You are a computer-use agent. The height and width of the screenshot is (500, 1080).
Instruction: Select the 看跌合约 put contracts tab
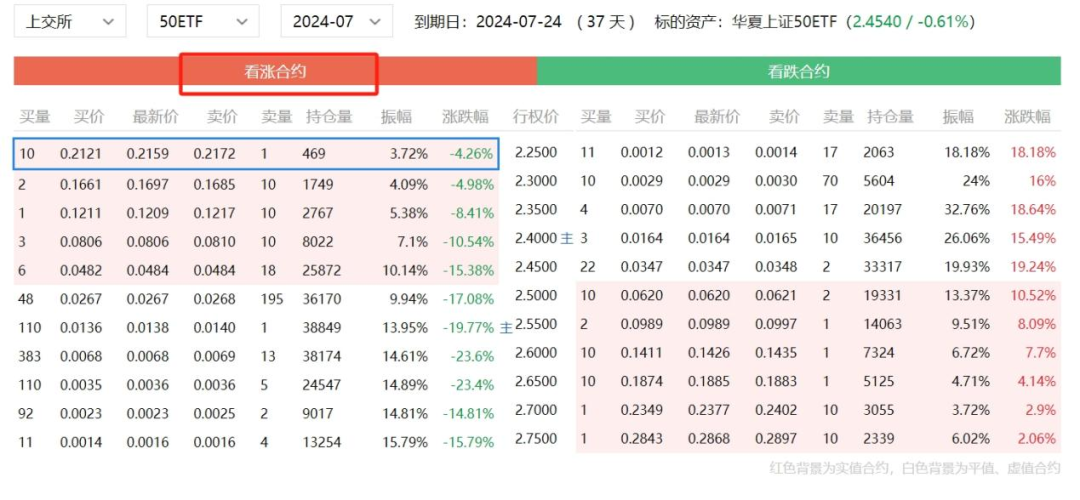click(799, 72)
